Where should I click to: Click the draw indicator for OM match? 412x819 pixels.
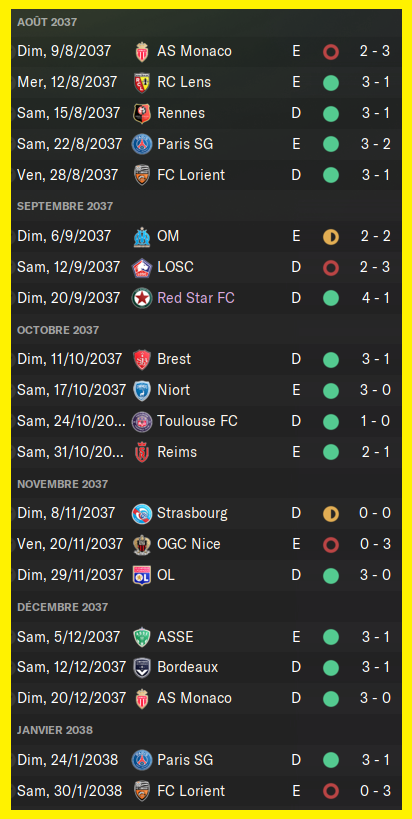click(x=331, y=237)
